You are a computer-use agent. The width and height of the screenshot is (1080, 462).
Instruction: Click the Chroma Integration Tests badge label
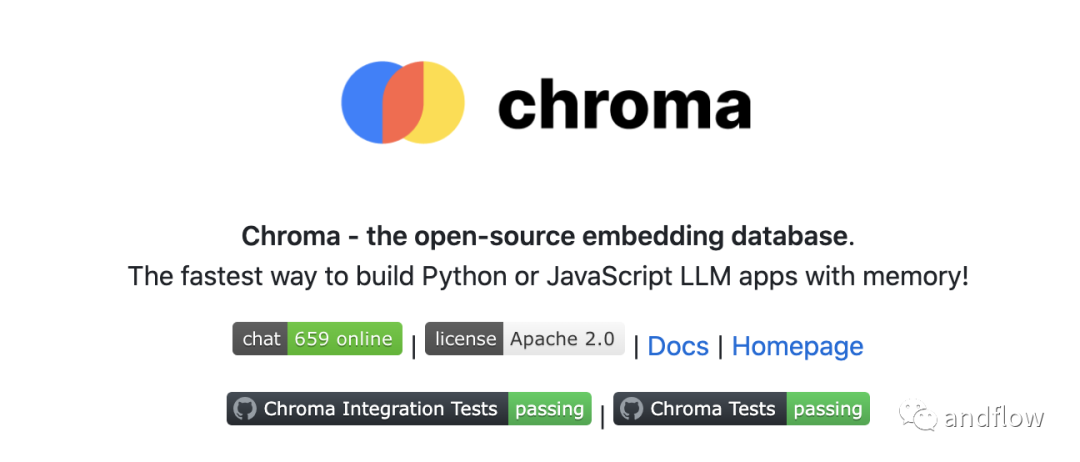380,409
